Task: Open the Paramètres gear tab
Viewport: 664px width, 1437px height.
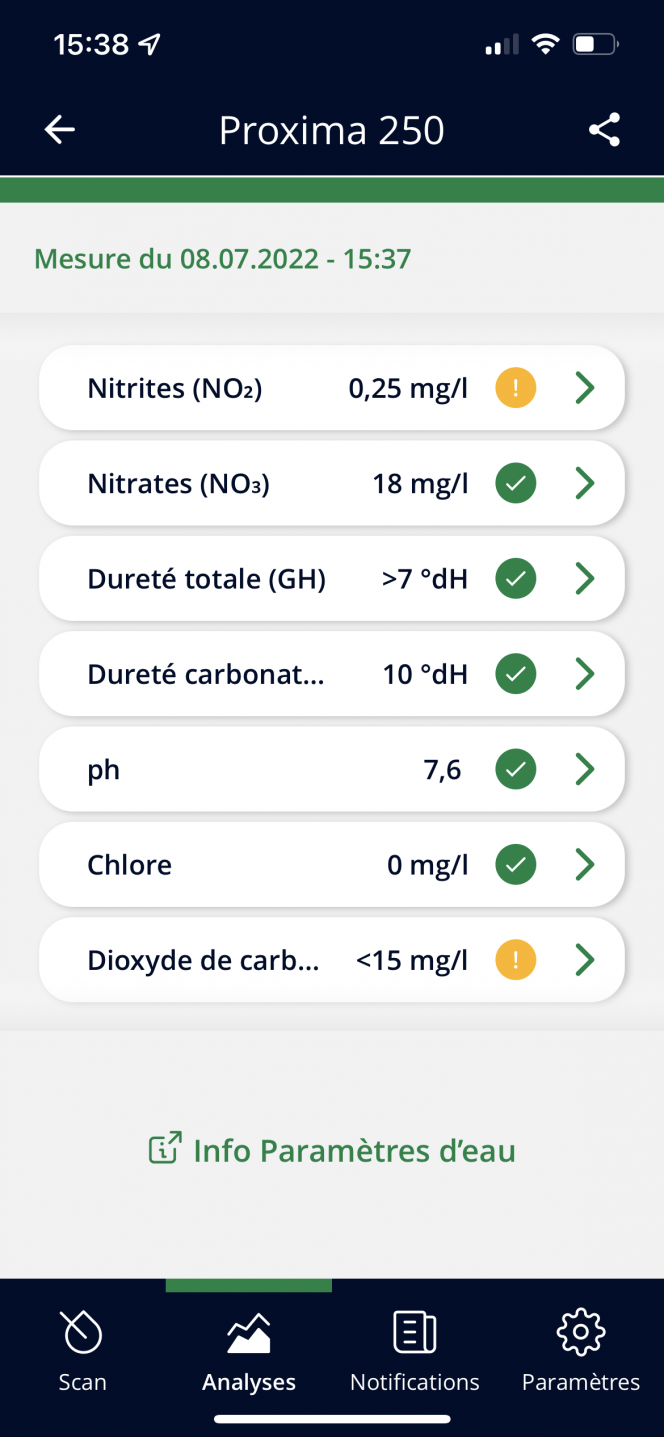Action: pyautogui.click(x=581, y=1352)
